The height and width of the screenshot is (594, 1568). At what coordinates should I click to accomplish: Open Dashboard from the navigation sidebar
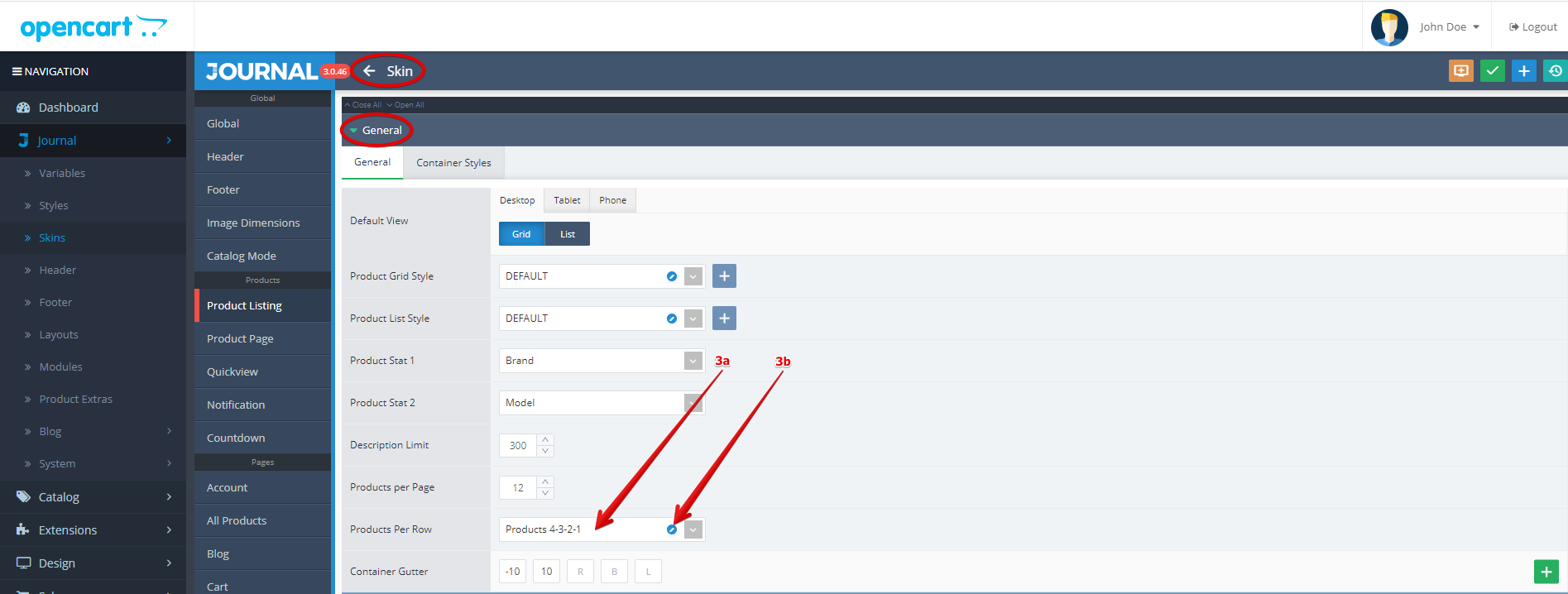tap(68, 108)
